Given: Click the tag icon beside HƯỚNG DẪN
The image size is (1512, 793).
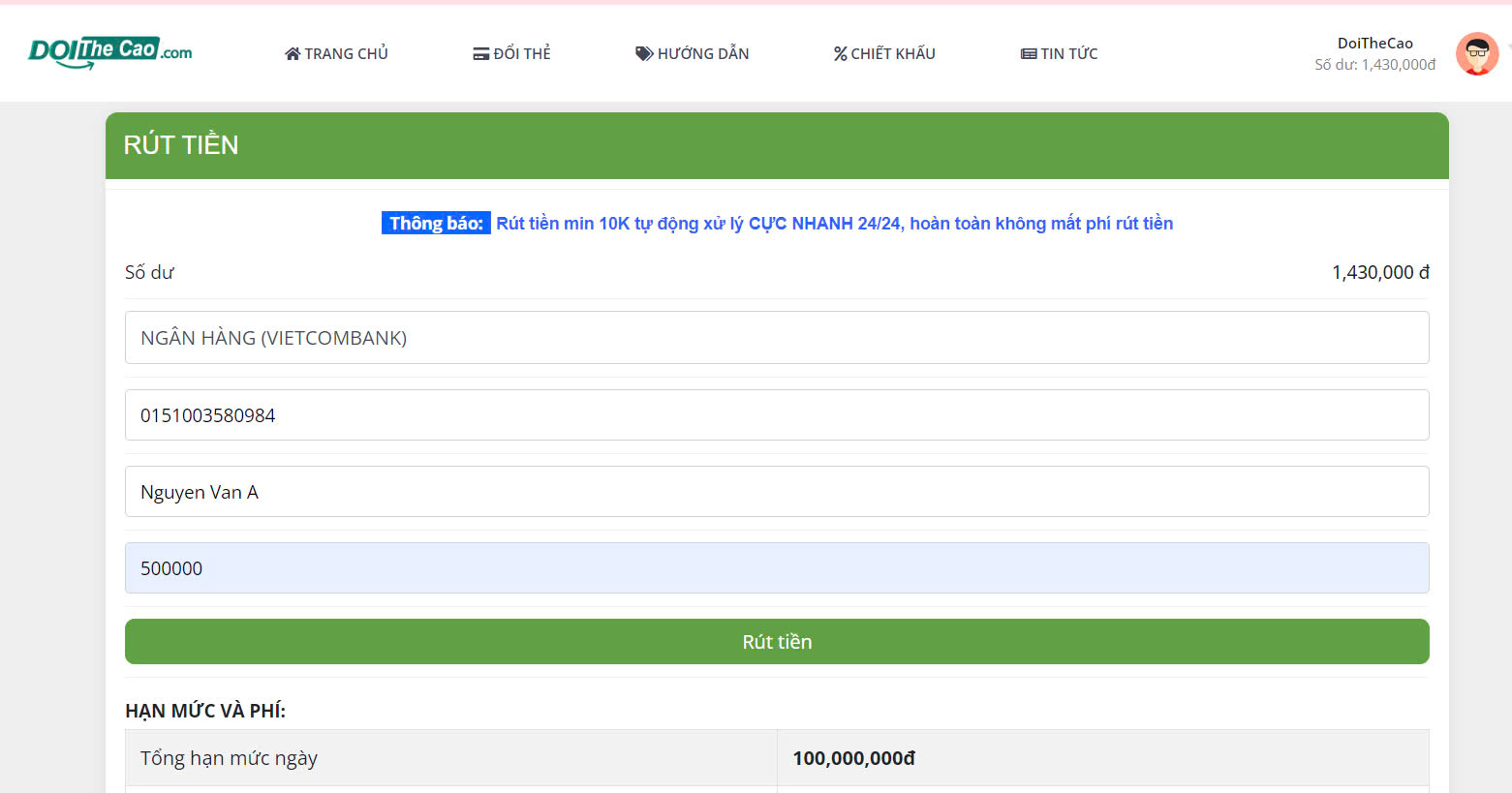Looking at the screenshot, I should pos(644,54).
